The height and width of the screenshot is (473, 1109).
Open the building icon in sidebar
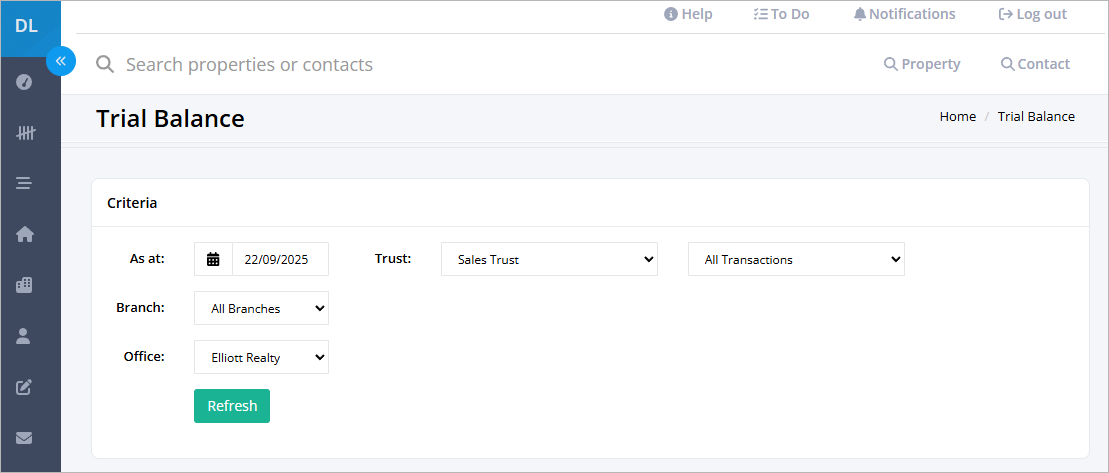click(x=24, y=286)
